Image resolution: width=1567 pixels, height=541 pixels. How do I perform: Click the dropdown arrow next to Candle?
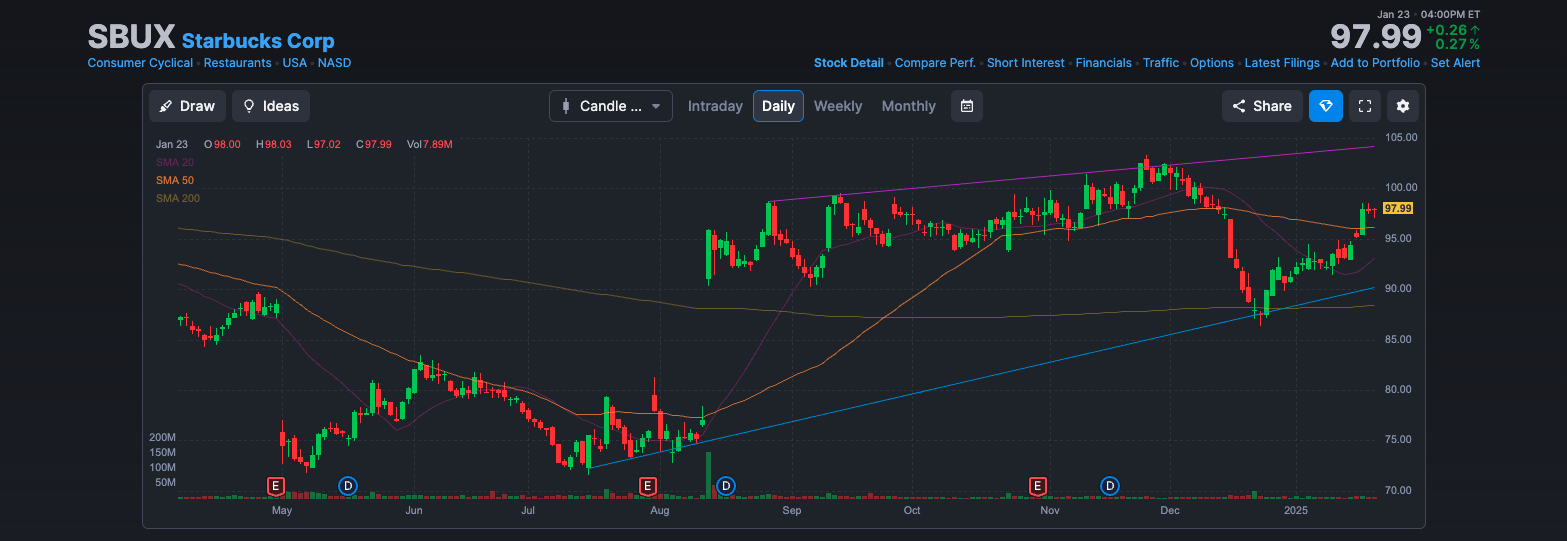pos(656,106)
